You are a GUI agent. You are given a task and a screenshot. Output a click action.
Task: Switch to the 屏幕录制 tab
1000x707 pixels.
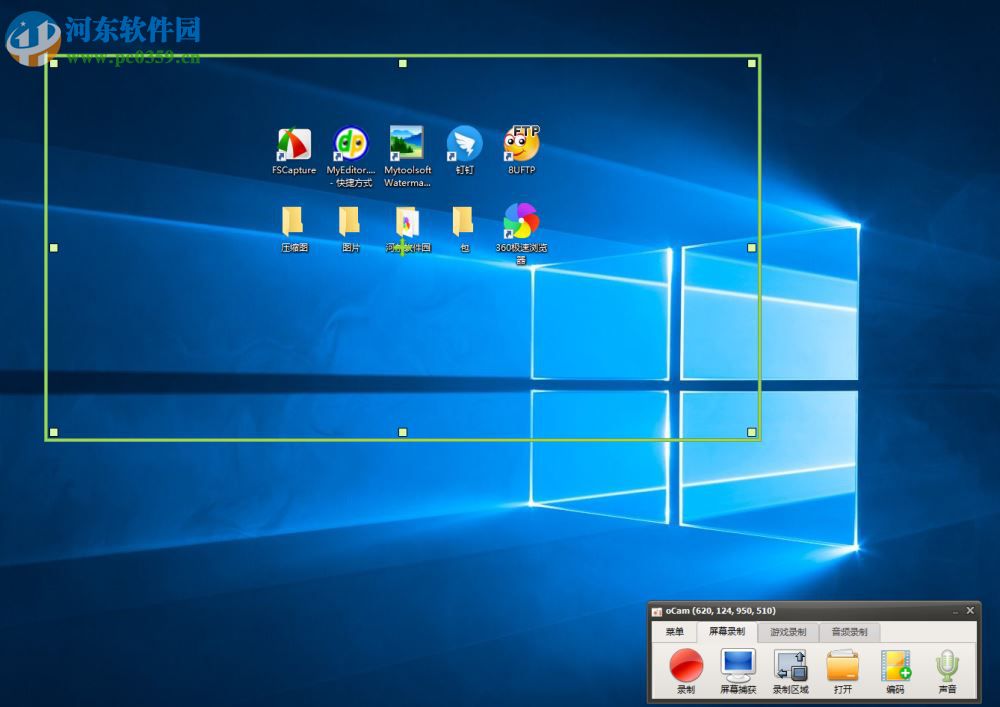tap(727, 631)
